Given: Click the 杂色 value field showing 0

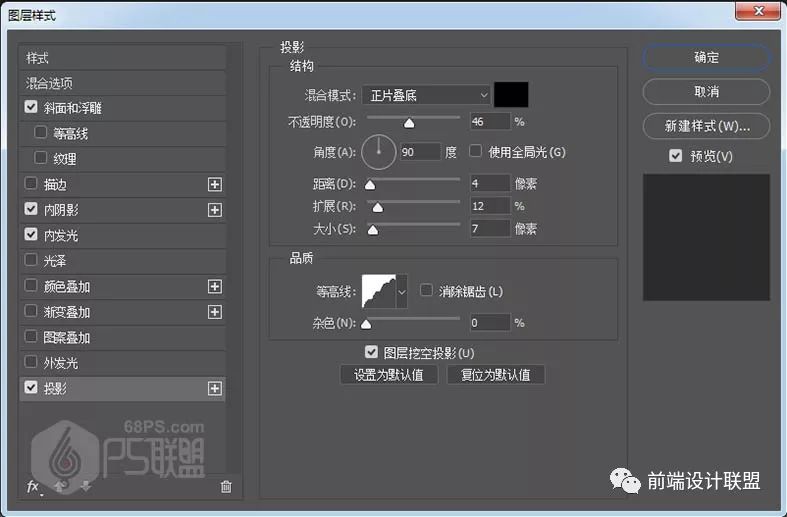Looking at the screenshot, I should (x=490, y=323).
